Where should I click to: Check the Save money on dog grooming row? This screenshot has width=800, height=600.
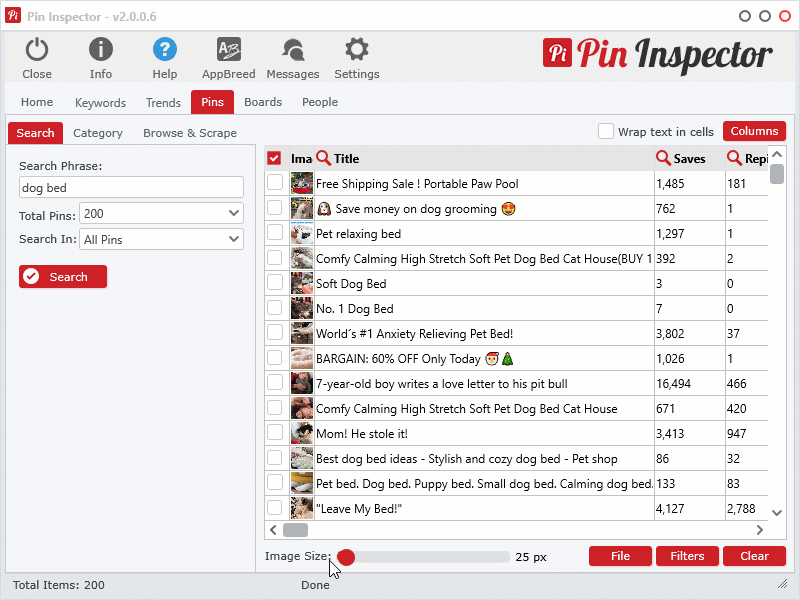(x=274, y=207)
